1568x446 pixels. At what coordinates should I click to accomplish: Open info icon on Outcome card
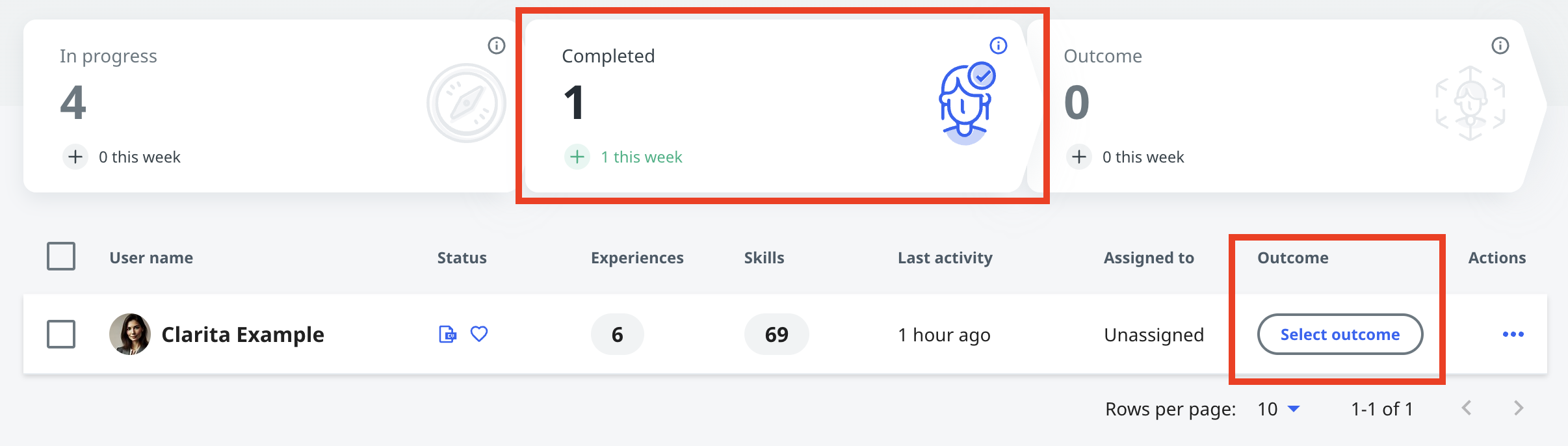click(x=1500, y=46)
